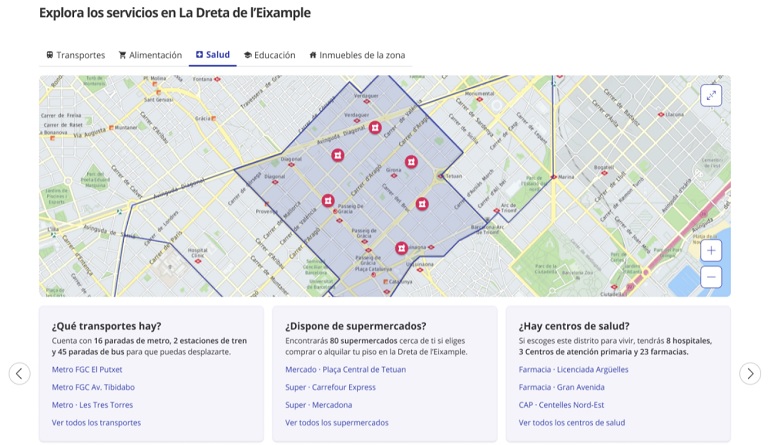Go to previous service cards
The width and height of the screenshot is (768, 445).
coord(20,374)
